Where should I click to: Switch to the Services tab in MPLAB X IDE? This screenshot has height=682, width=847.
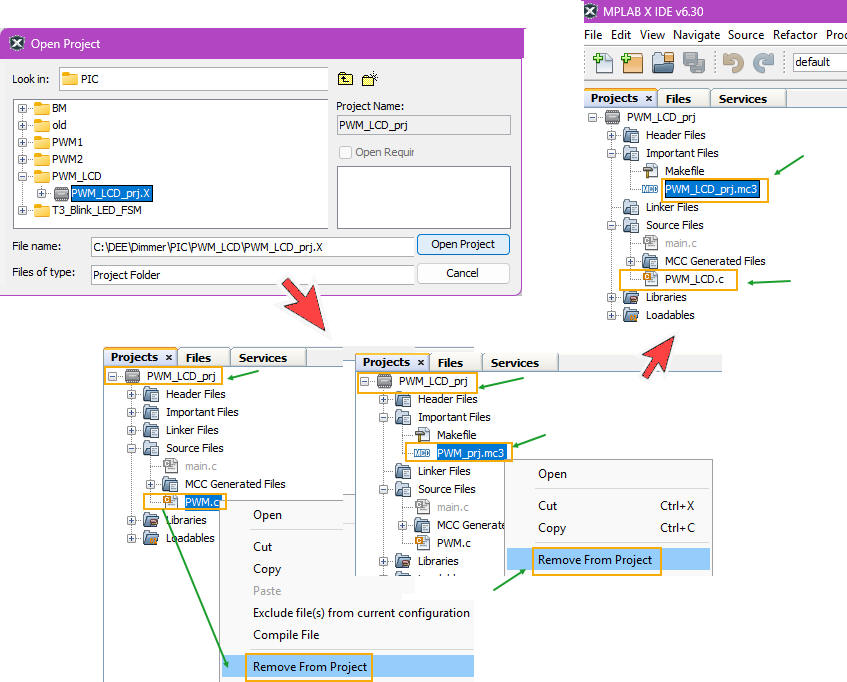pos(743,99)
